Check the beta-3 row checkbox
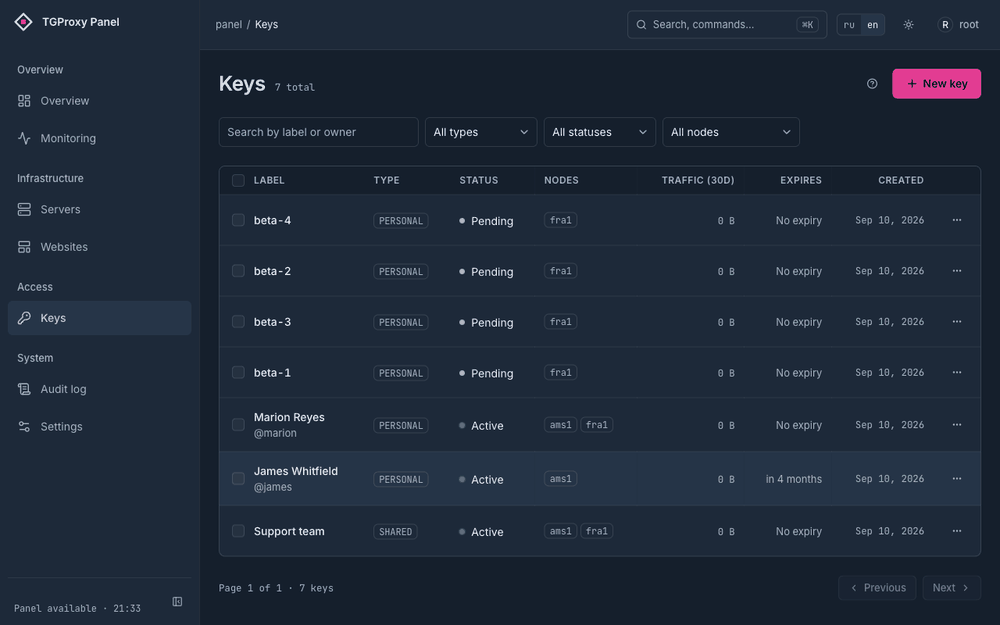The image size is (1000, 625). coord(238,321)
